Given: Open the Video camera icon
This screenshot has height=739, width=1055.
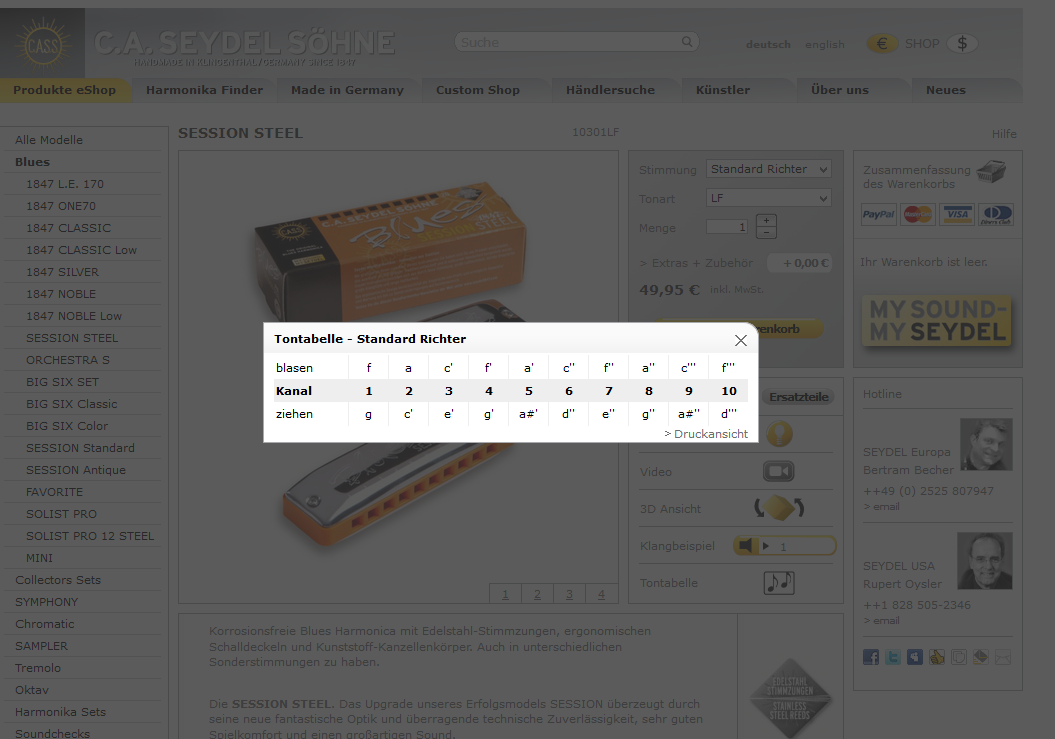Looking at the screenshot, I should pyautogui.click(x=778, y=471).
